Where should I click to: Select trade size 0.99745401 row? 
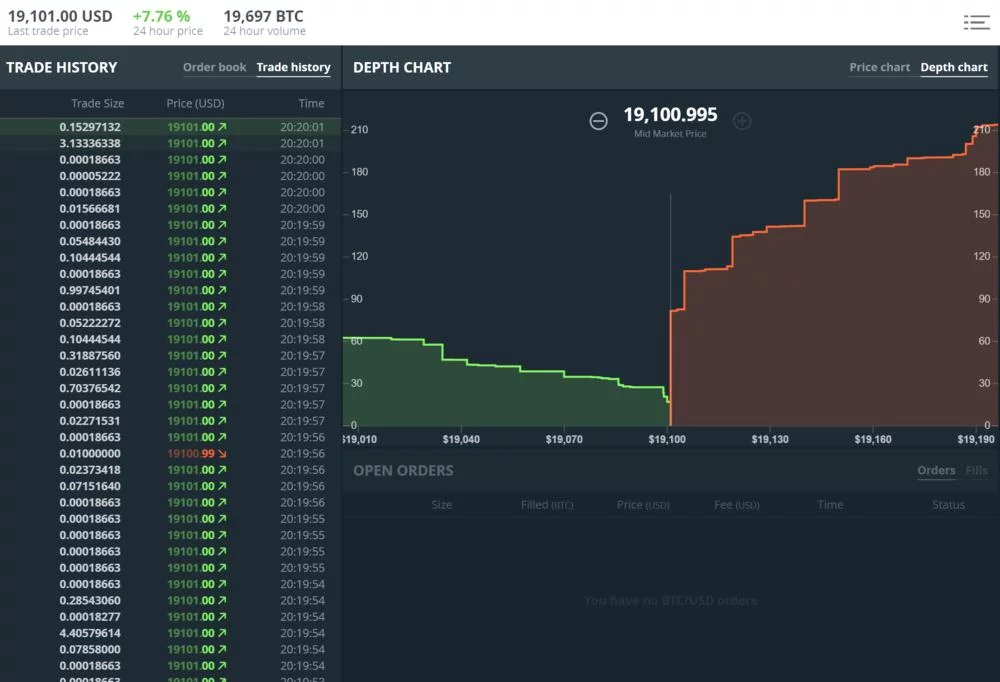click(x=170, y=290)
